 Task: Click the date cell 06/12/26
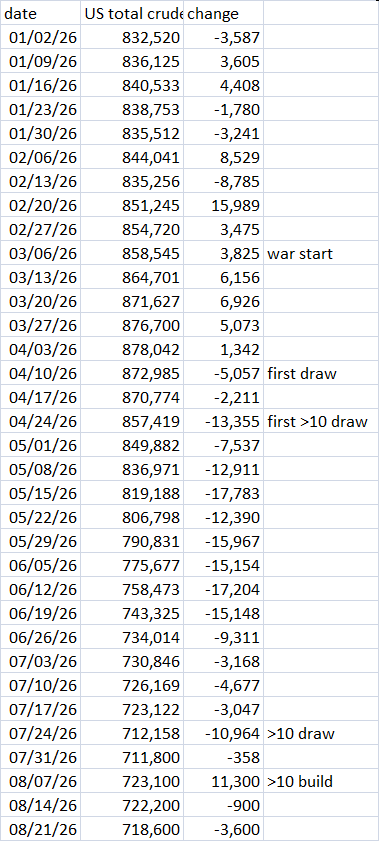(41, 589)
